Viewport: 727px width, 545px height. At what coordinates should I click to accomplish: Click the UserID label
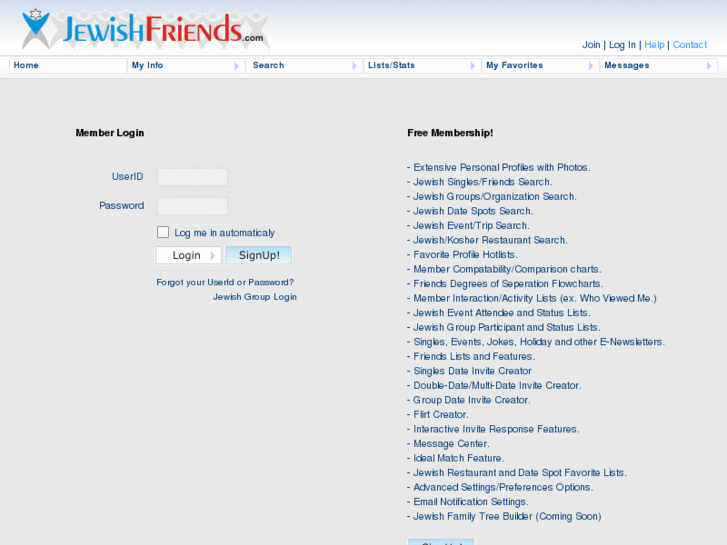click(x=128, y=177)
